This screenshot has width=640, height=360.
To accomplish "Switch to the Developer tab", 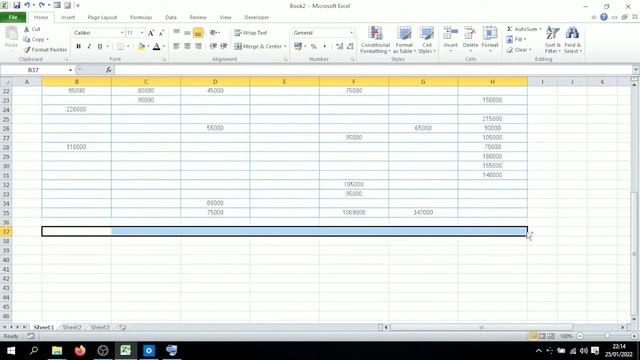I will tap(256, 18).
